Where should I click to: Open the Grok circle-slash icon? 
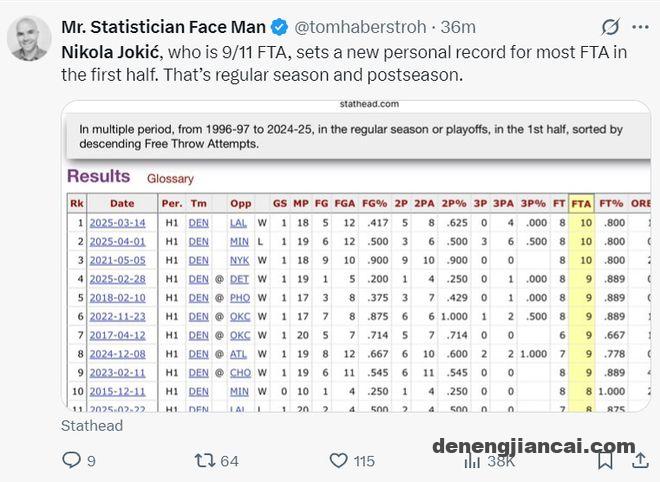point(610,27)
